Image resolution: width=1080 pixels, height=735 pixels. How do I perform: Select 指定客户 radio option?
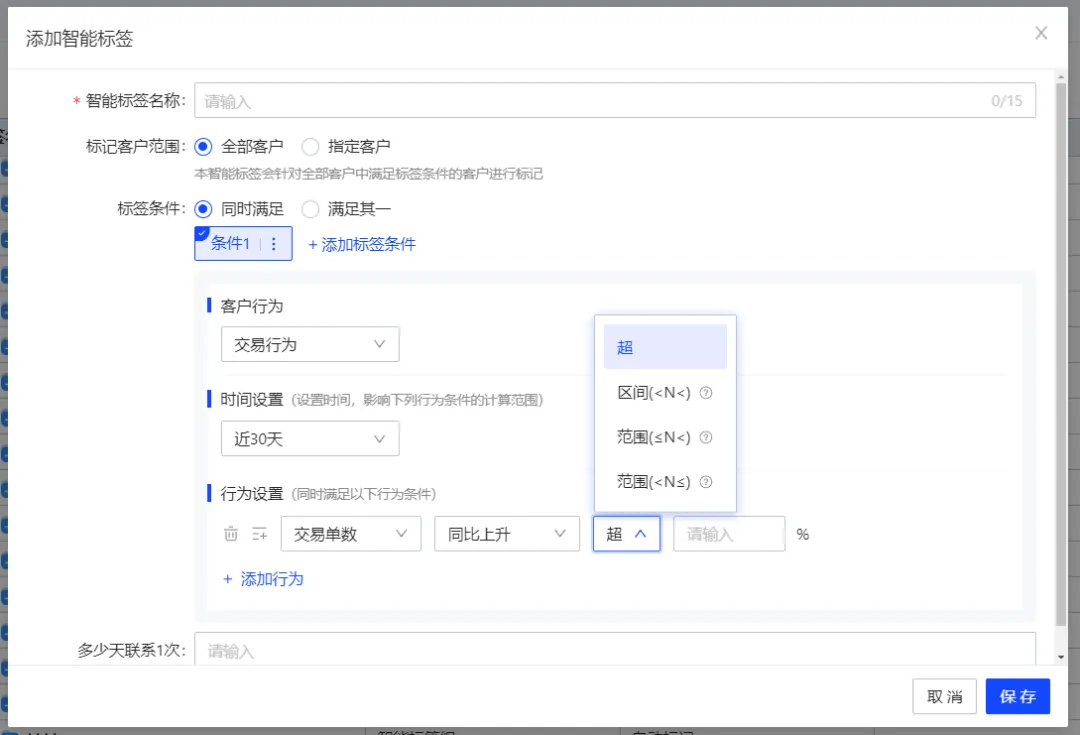click(310, 147)
